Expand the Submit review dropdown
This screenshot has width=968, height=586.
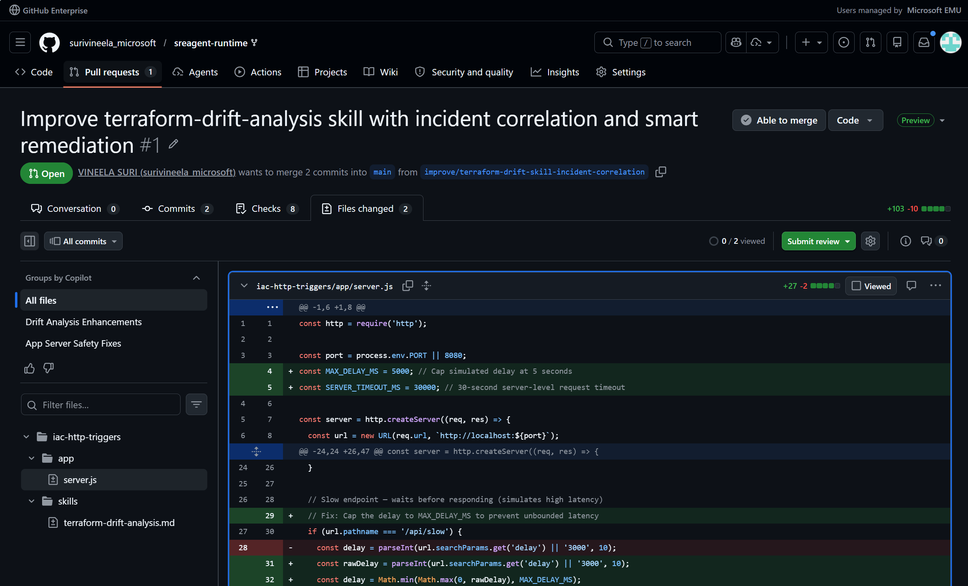[x=848, y=241]
